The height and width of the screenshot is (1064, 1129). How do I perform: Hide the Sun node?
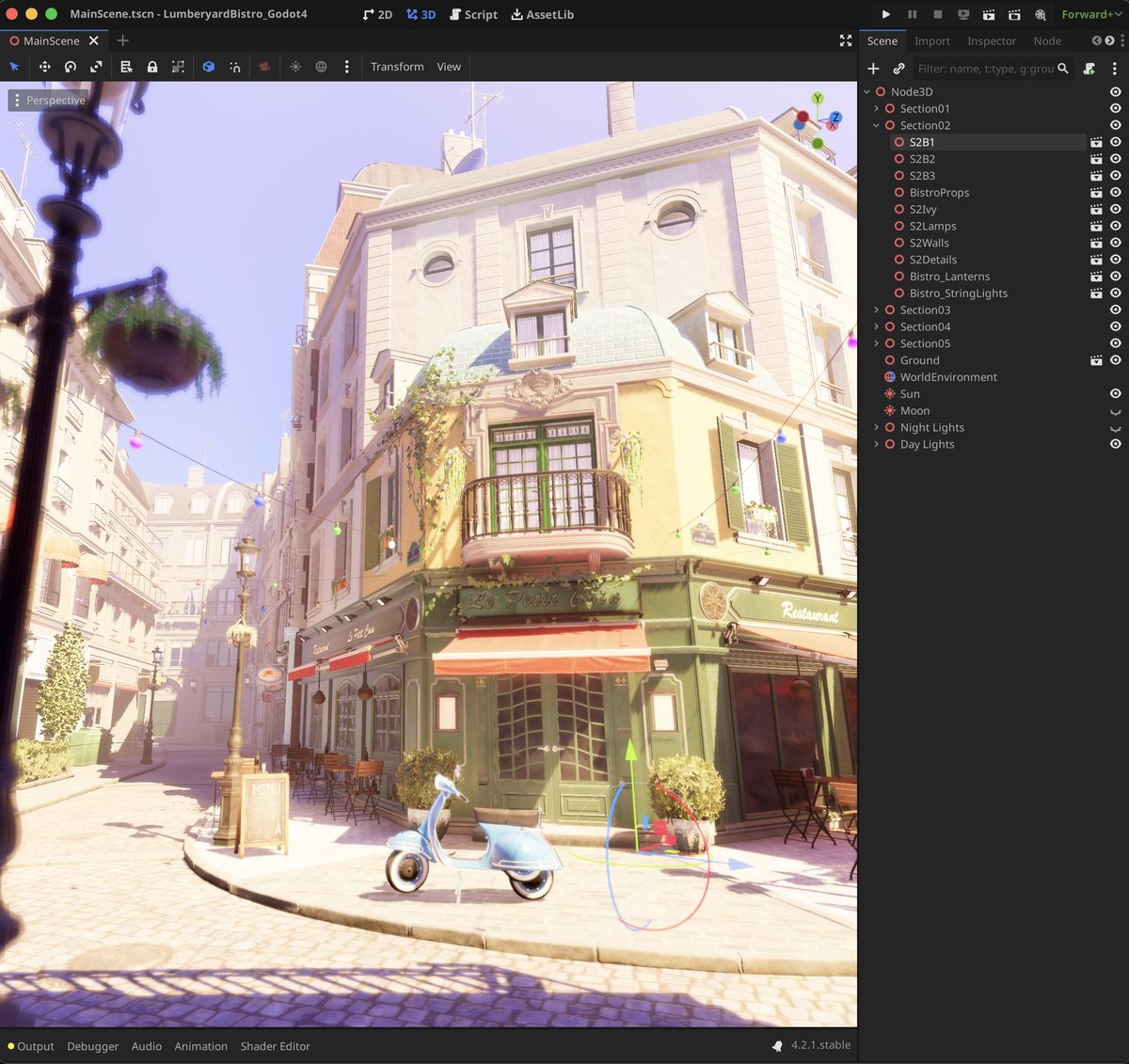point(1115,393)
